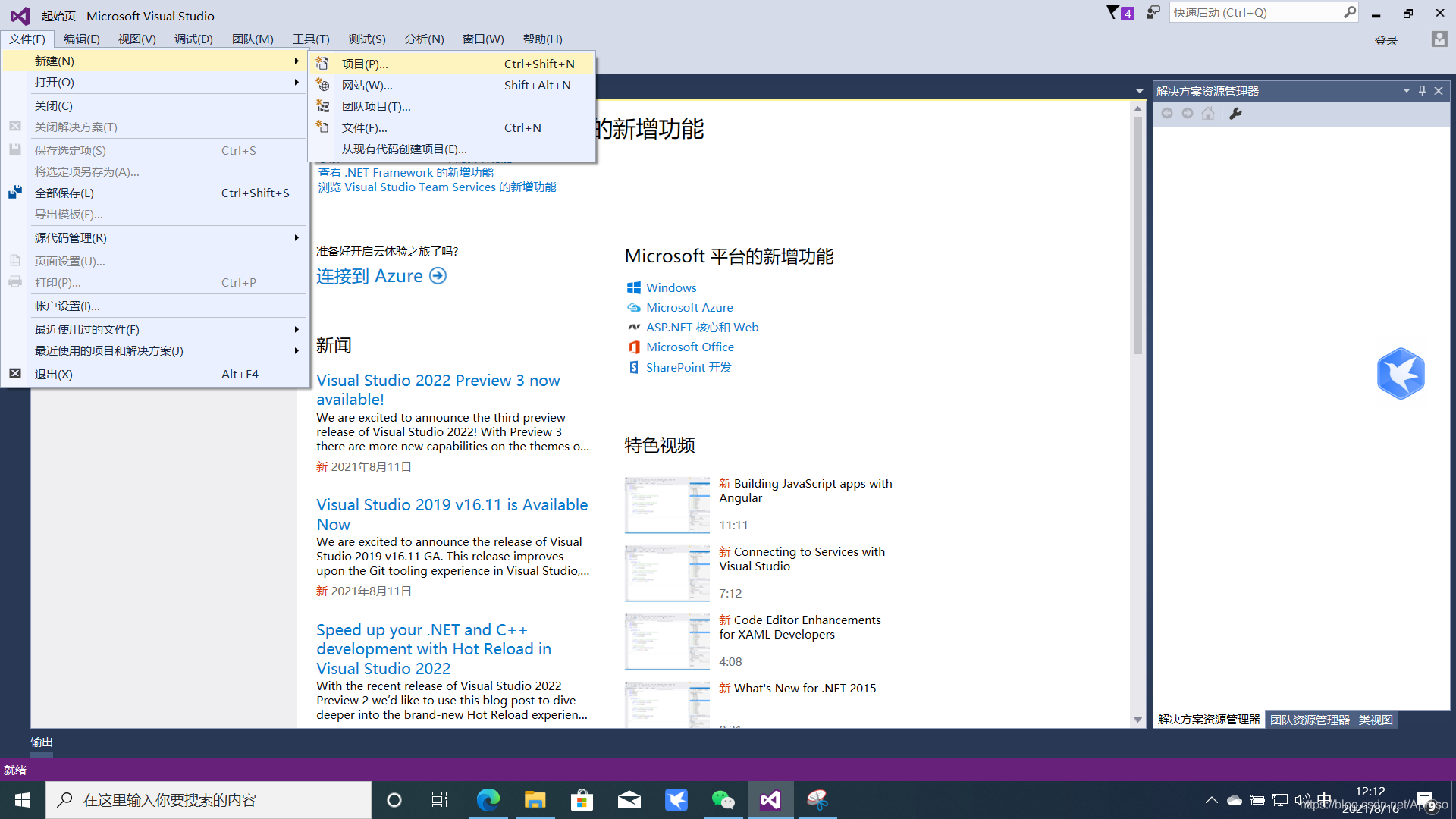Screen dimensions: 1456x819
Task: Switch to 团队资源管理器 tab
Action: pos(1310,720)
